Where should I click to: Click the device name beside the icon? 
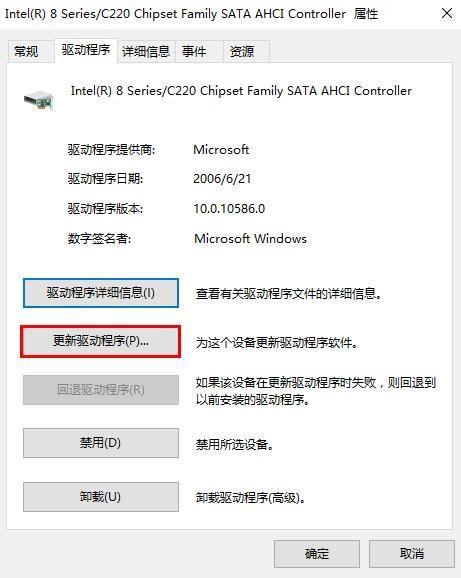(x=241, y=91)
